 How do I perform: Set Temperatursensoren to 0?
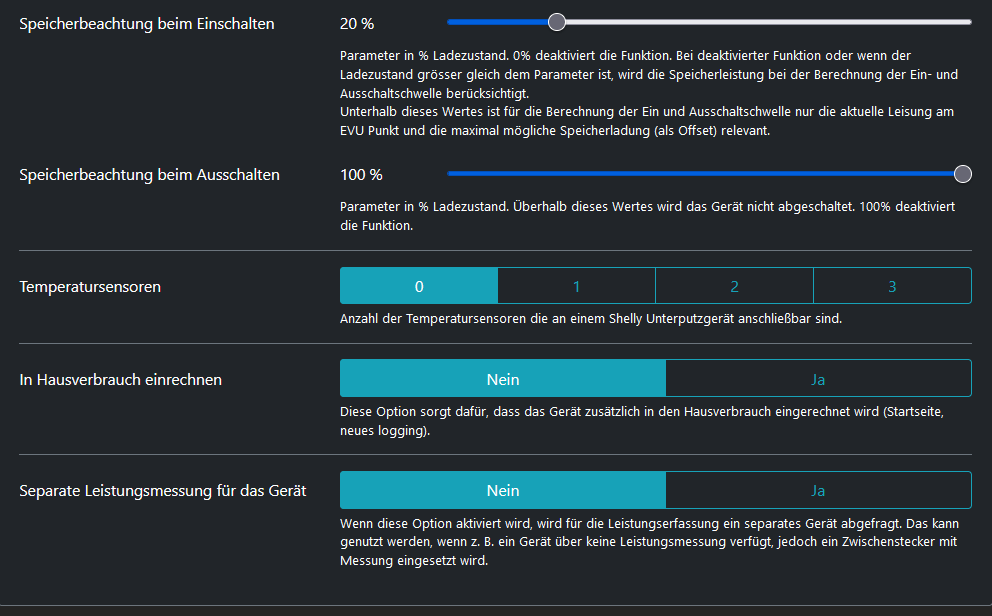(x=419, y=286)
